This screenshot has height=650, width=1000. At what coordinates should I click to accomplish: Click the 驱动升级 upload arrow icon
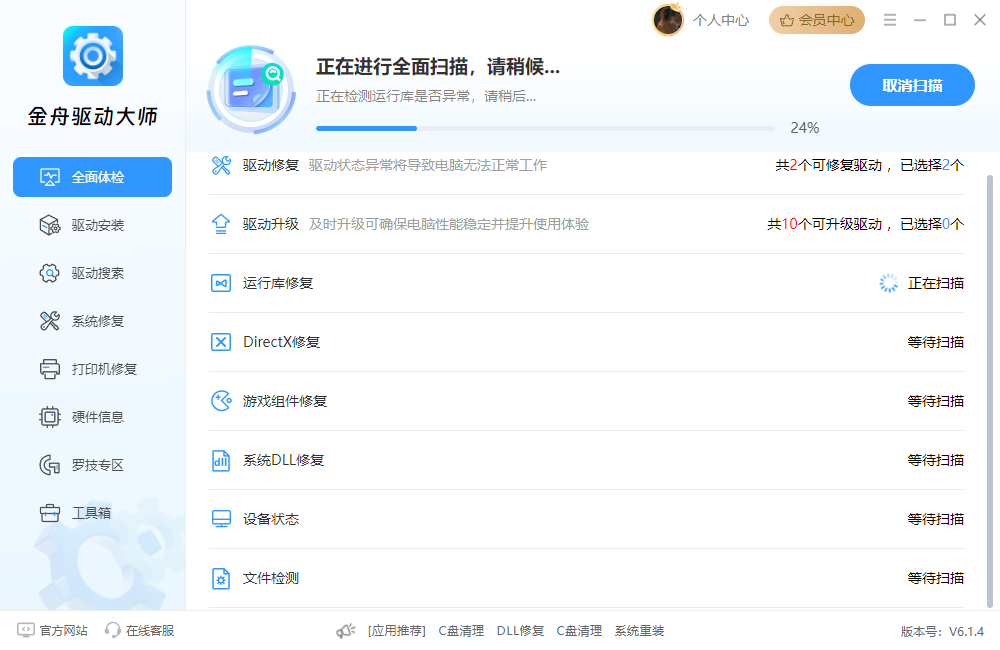tap(221, 224)
